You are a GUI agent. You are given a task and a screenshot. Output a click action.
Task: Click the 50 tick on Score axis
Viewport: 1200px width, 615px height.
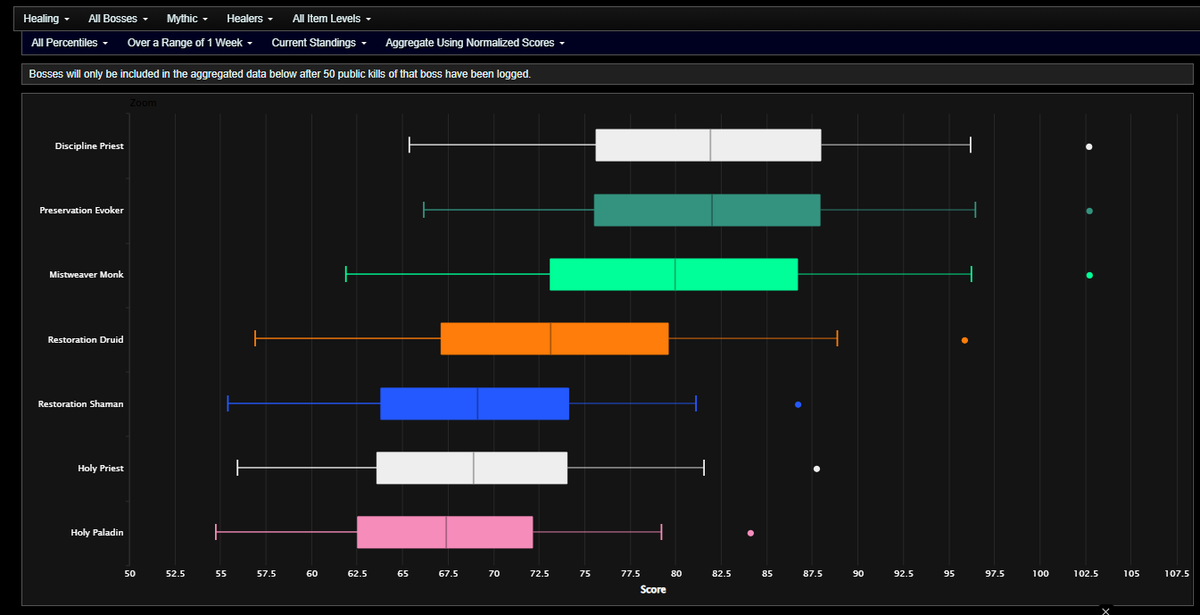130,573
